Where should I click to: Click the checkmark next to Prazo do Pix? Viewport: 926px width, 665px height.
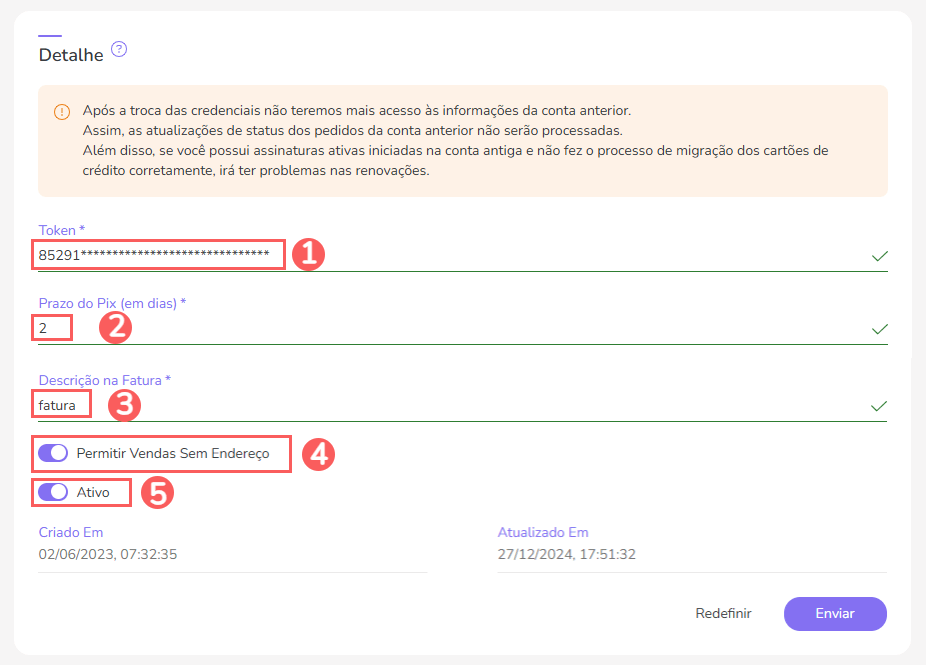(x=878, y=328)
